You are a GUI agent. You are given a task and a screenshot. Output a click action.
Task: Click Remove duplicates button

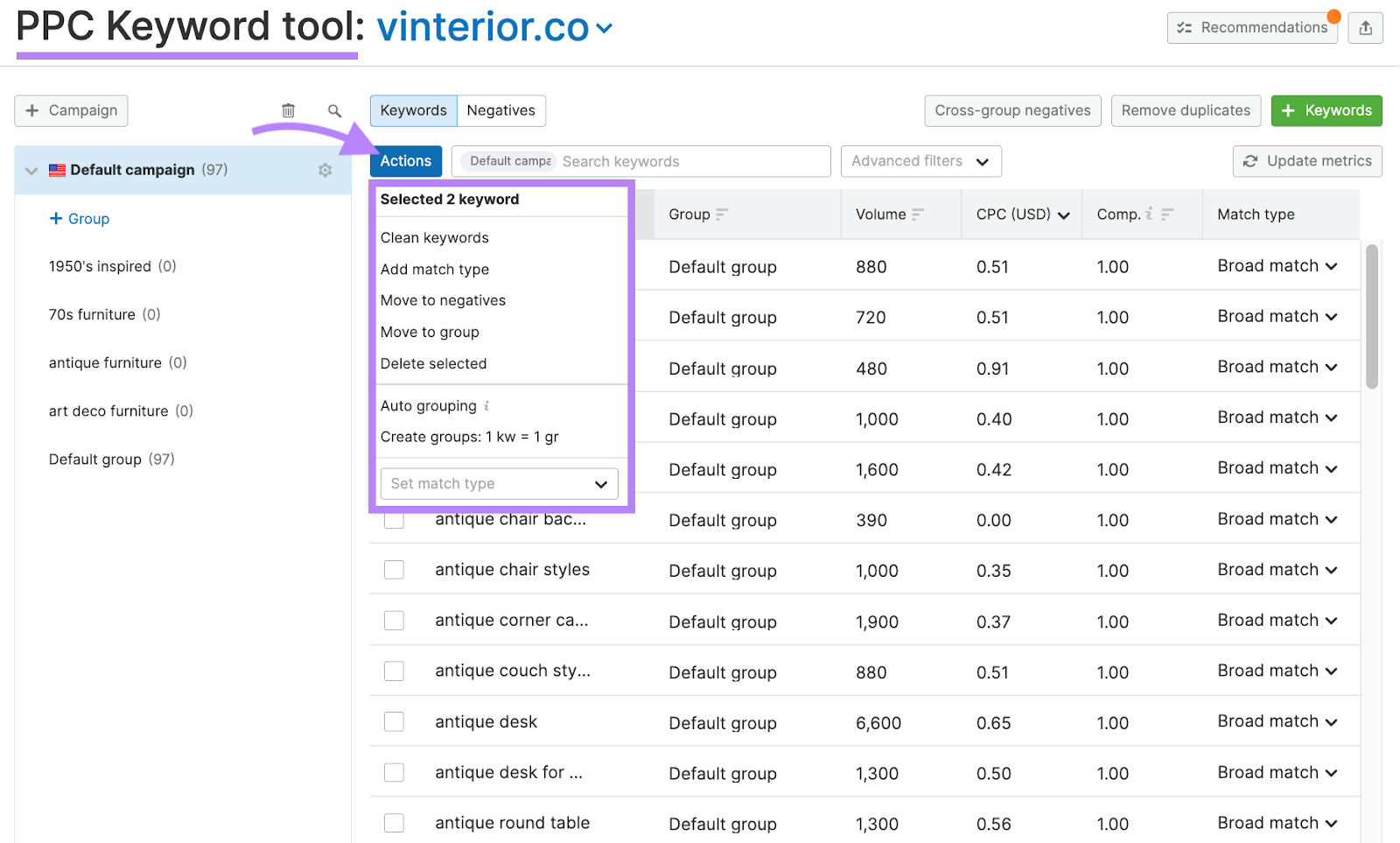(x=1186, y=110)
